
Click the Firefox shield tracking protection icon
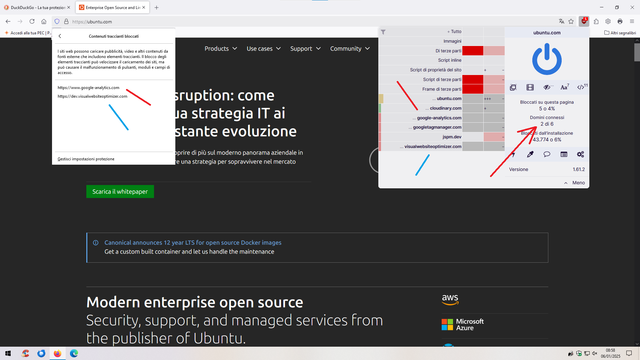coord(57,21)
